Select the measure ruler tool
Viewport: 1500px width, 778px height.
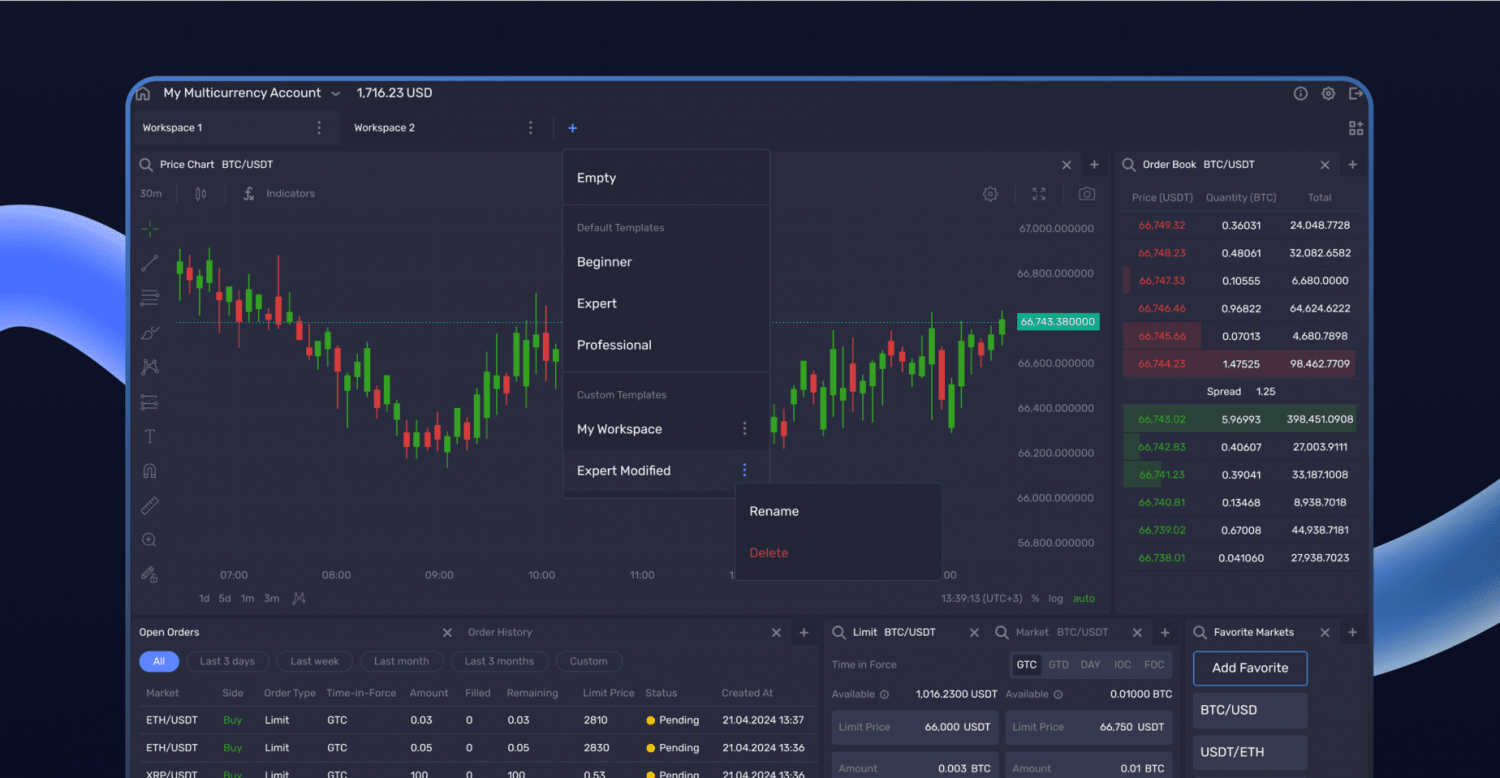click(149, 505)
